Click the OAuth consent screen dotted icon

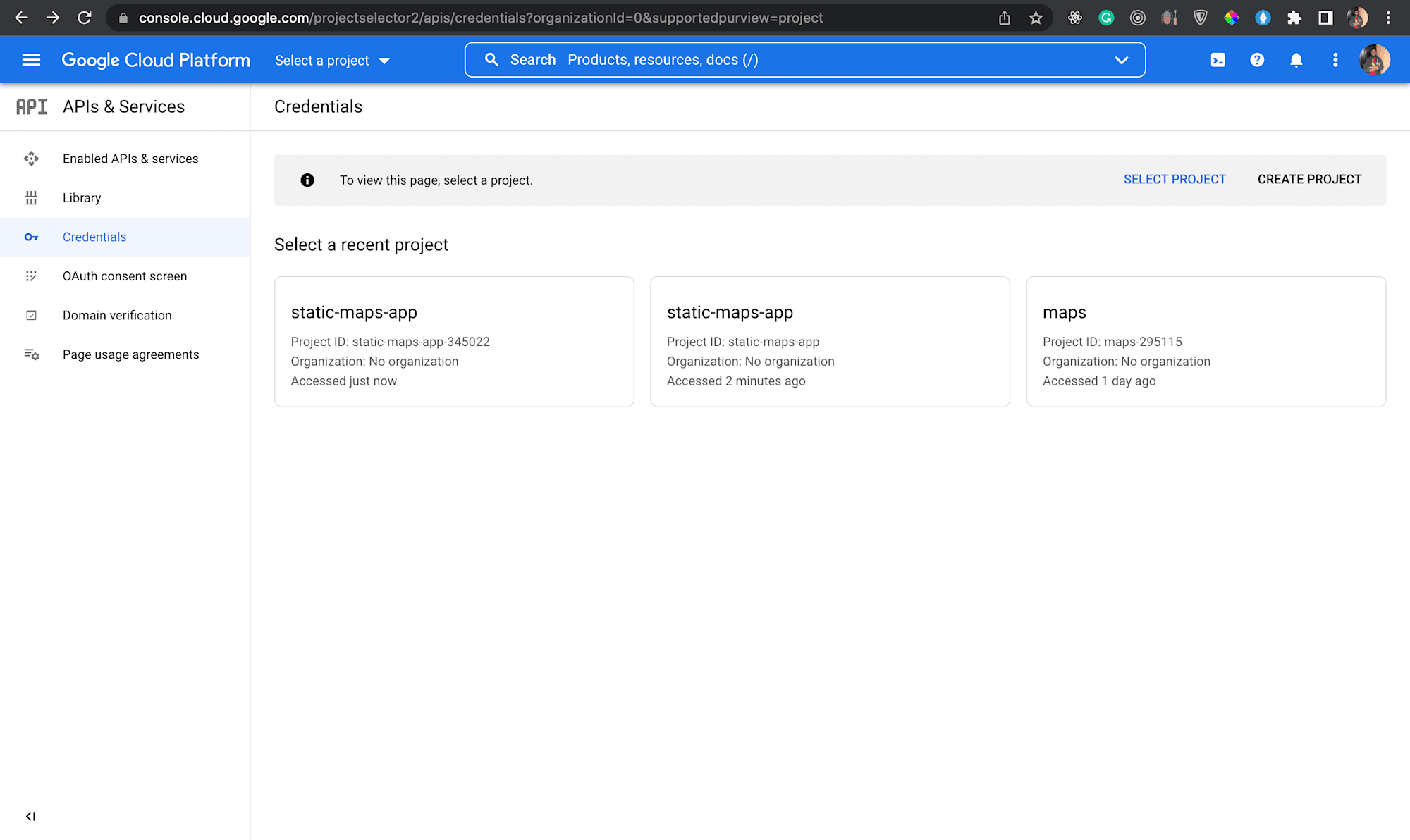coord(31,276)
